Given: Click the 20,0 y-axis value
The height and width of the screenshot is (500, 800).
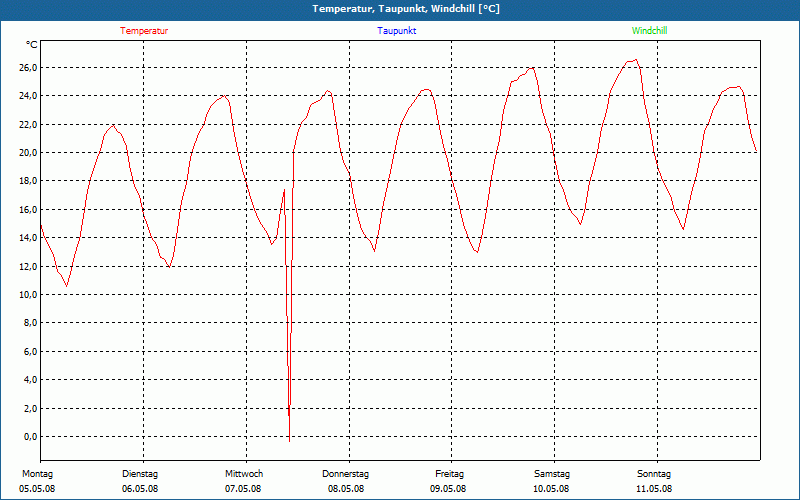Looking at the screenshot, I should tap(28, 153).
